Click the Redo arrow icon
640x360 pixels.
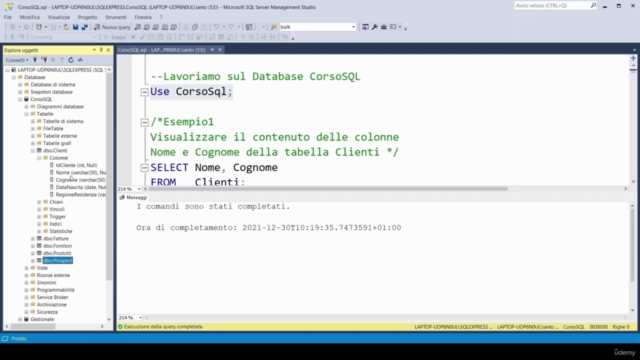[x=231, y=27]
